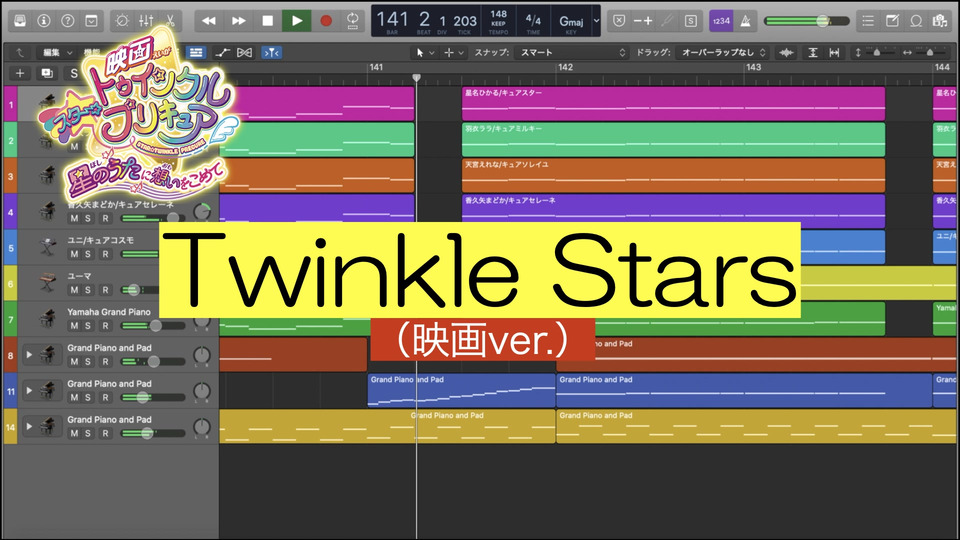Click the 4/4 time signature display

point(533,20)
